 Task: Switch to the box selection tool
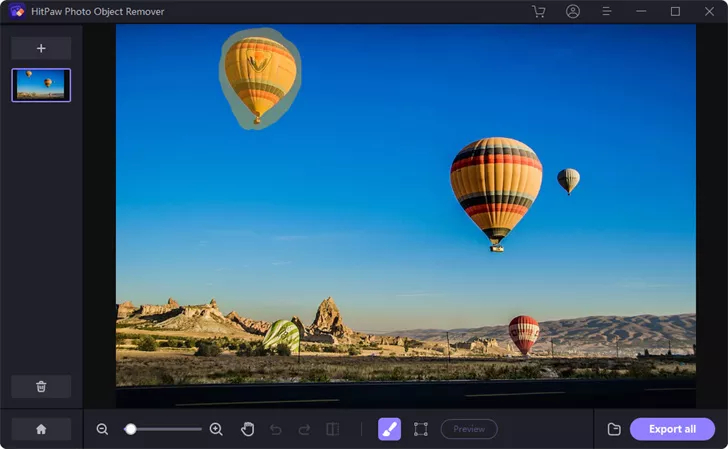click(x=421, y=429)
